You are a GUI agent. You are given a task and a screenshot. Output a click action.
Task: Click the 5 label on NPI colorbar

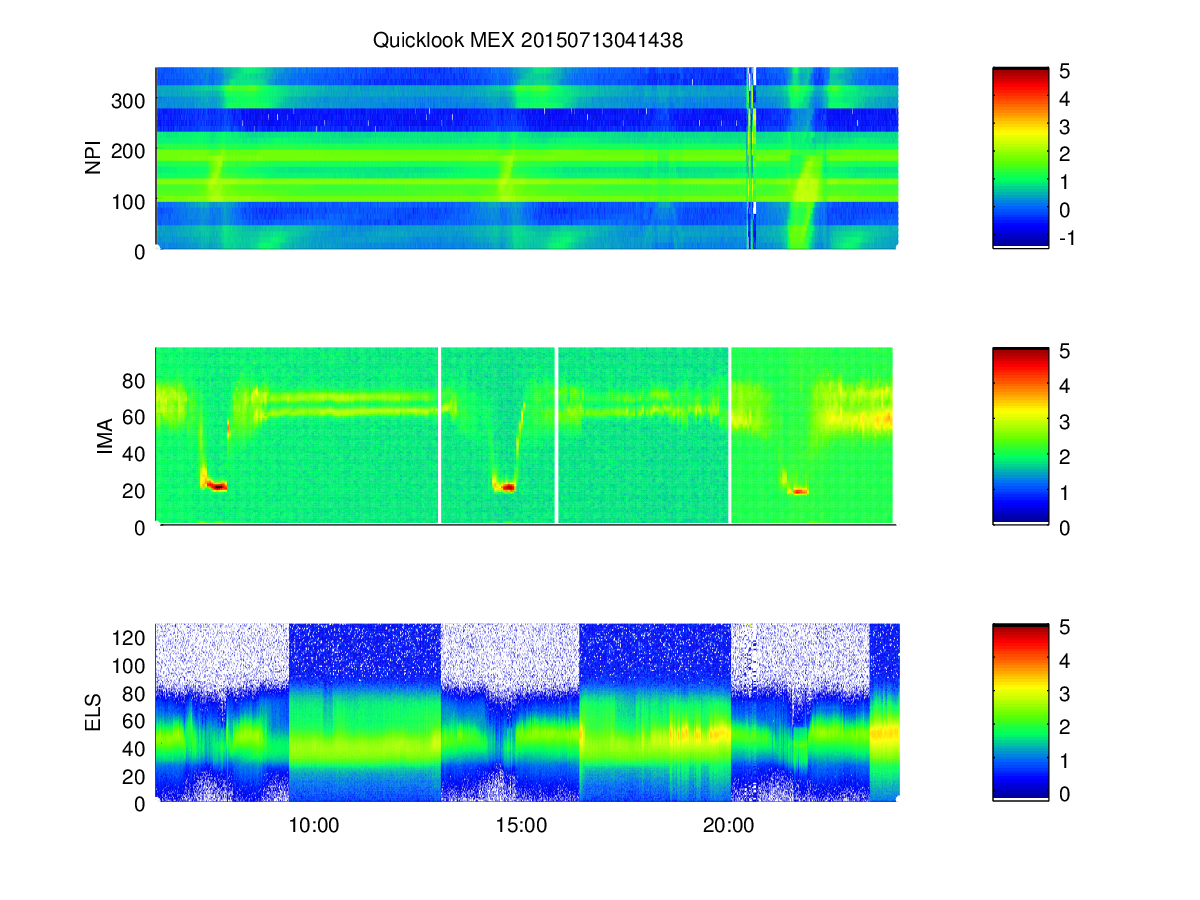(1066, 71)
